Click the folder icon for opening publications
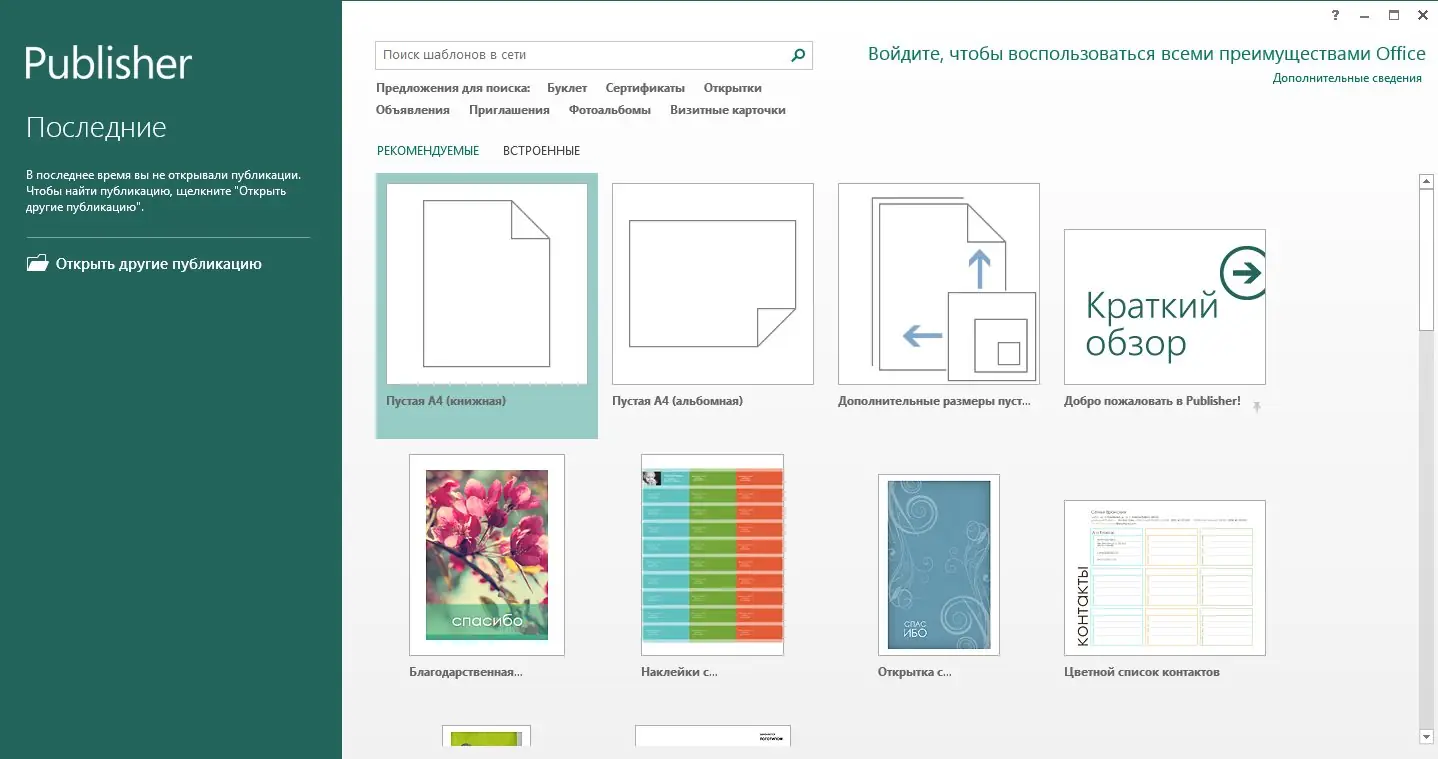Screen dimensions: 1438x759 tap(37, 264)
